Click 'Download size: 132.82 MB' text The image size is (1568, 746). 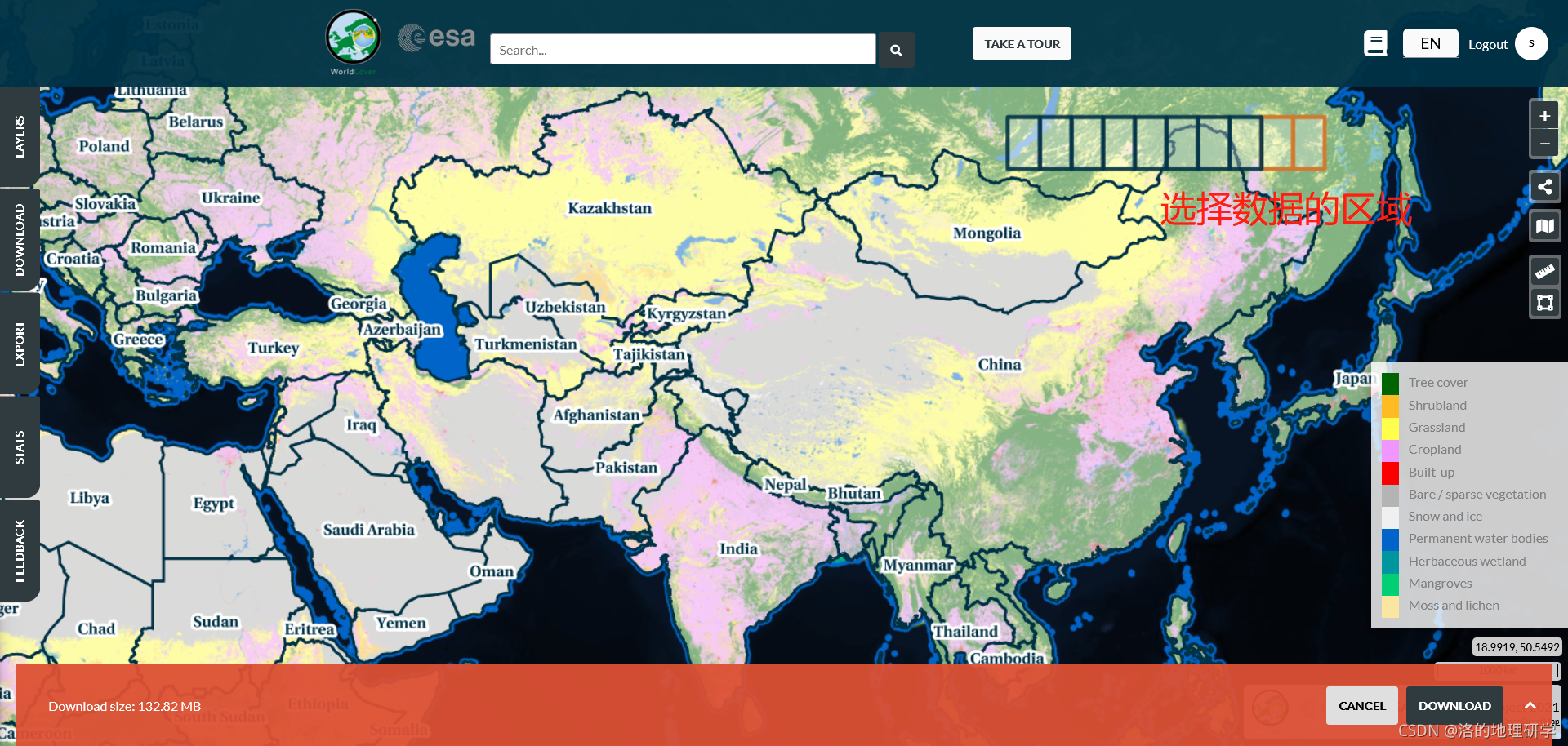[x=124, y=707]
